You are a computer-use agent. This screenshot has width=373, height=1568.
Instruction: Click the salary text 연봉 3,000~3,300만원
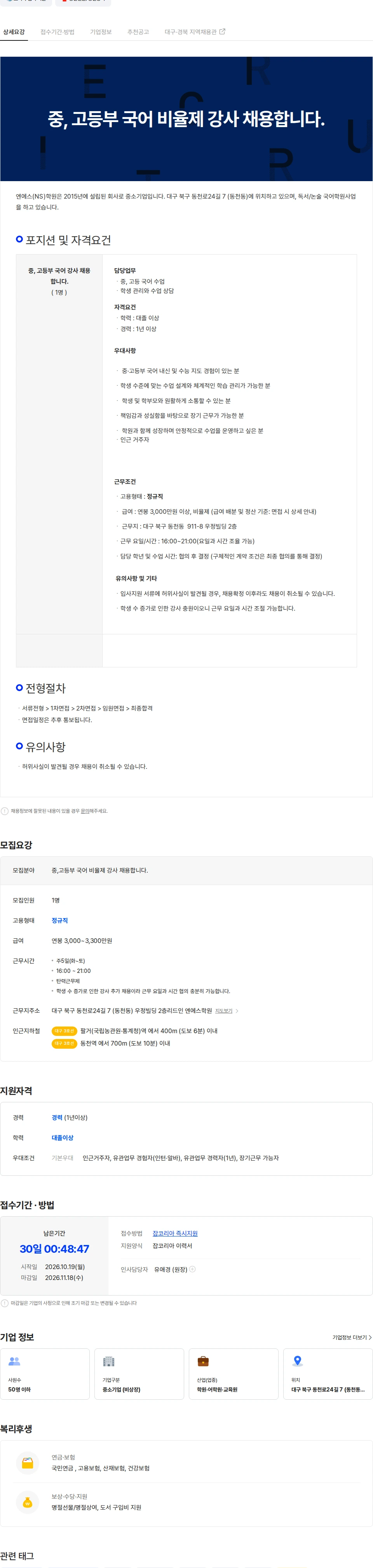coord(82,940)
